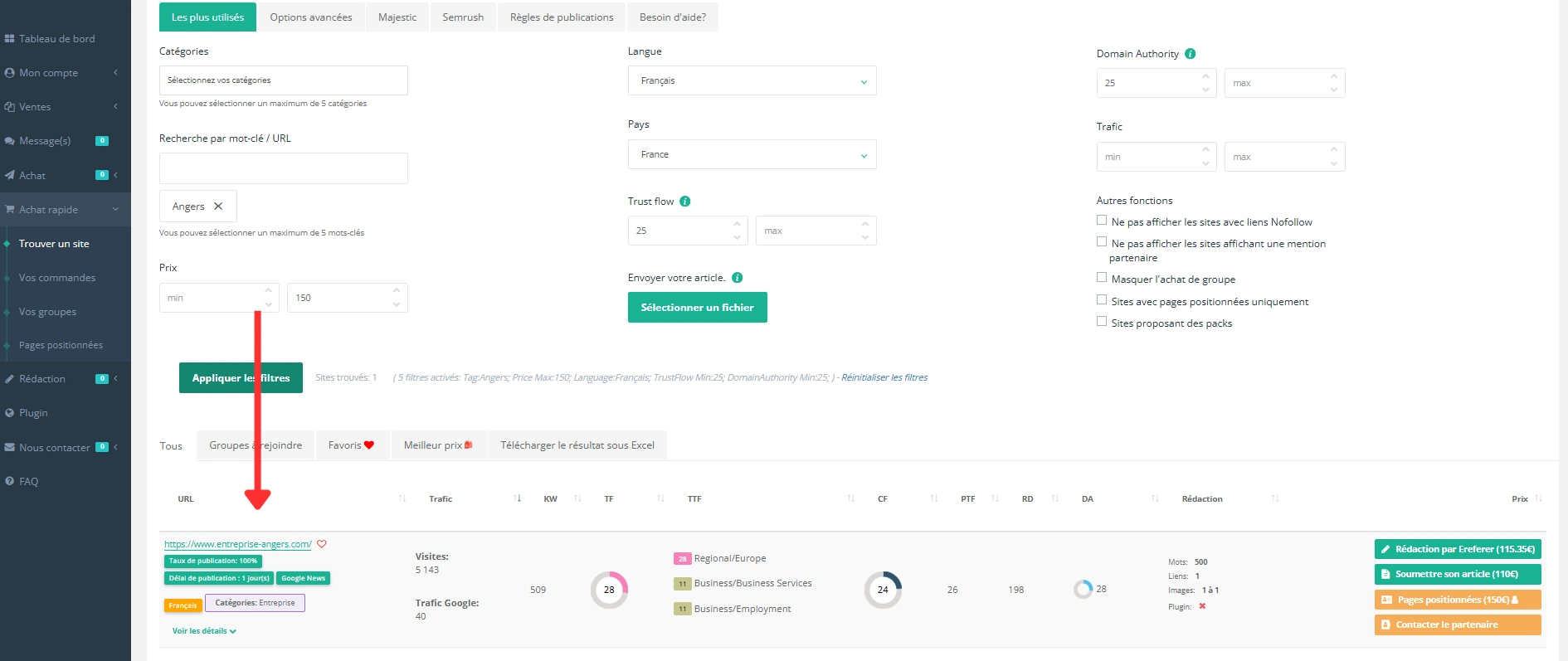Click the Mon compte user icon
1568x661 pixels.
click(10, 73)
